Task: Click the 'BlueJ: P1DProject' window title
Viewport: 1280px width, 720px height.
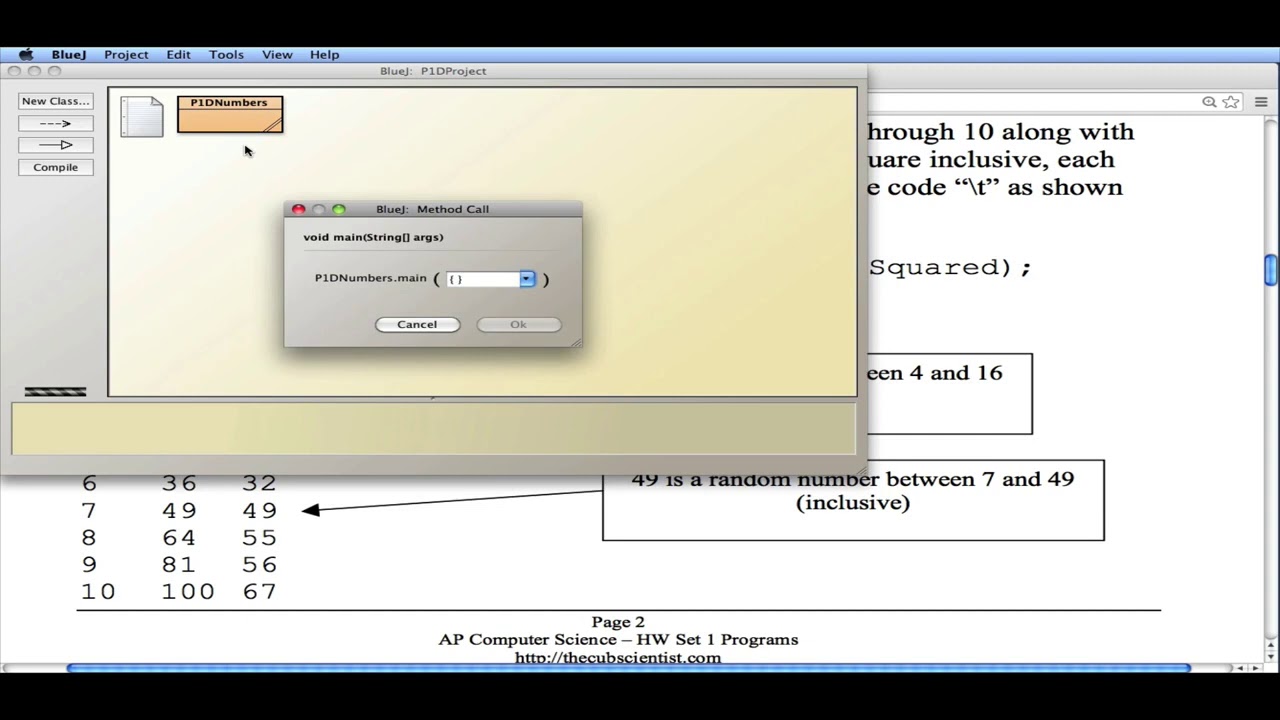Action: pos(433,71)
